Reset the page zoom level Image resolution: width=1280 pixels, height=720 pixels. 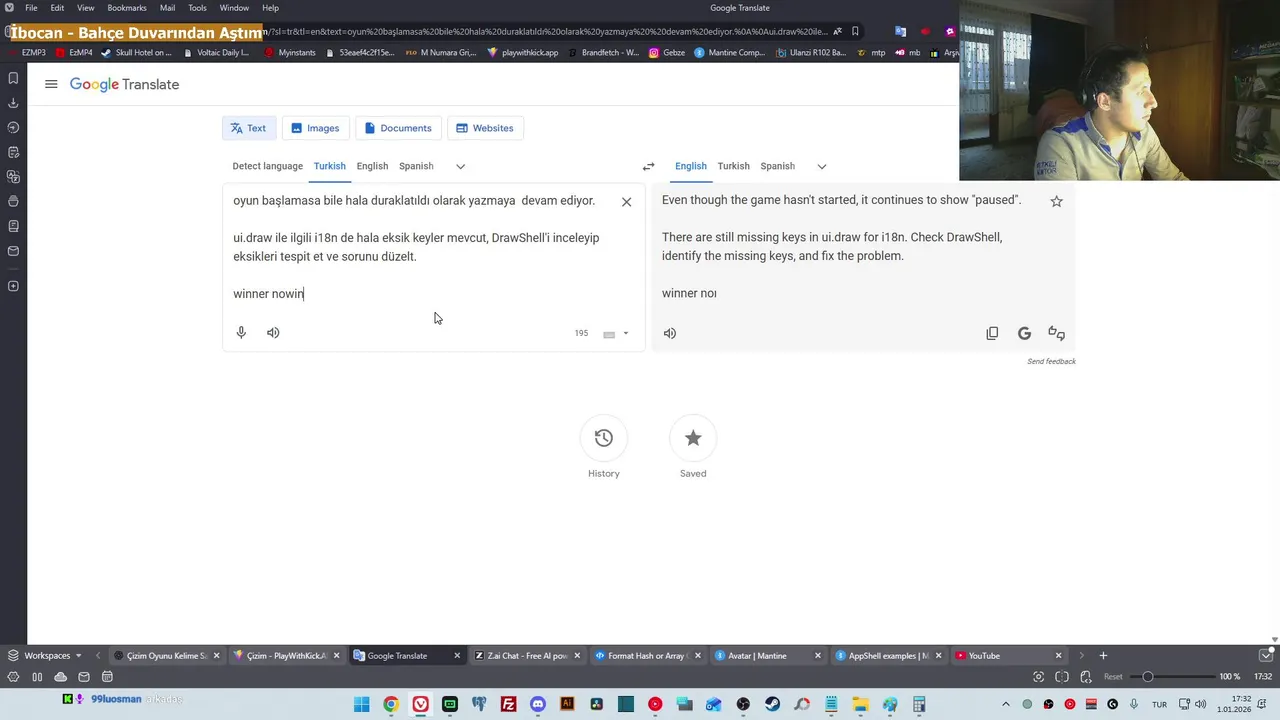click(x=1113, y=677)
